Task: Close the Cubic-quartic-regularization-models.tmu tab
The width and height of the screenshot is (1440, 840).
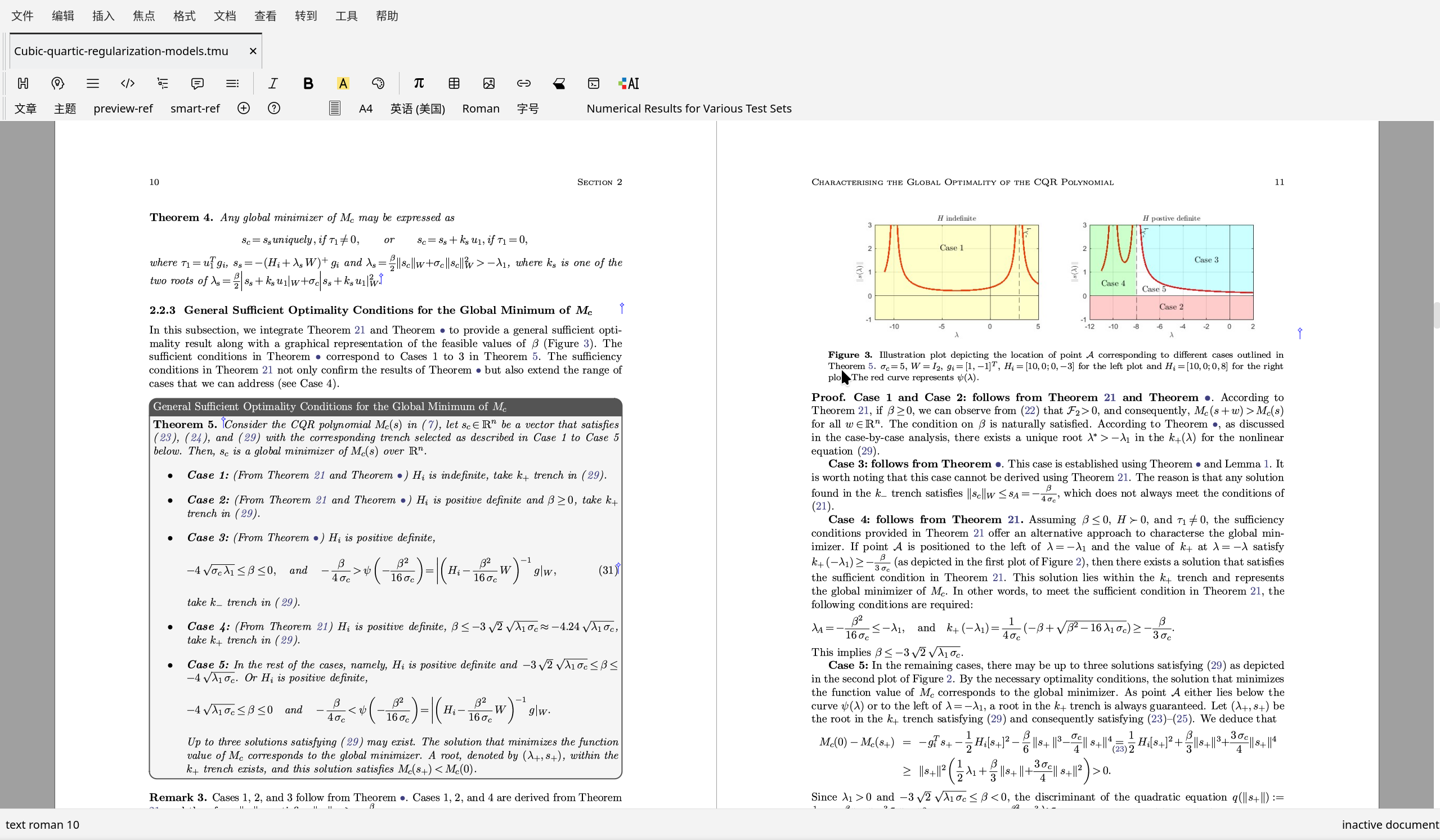Action: click(253, 51)
